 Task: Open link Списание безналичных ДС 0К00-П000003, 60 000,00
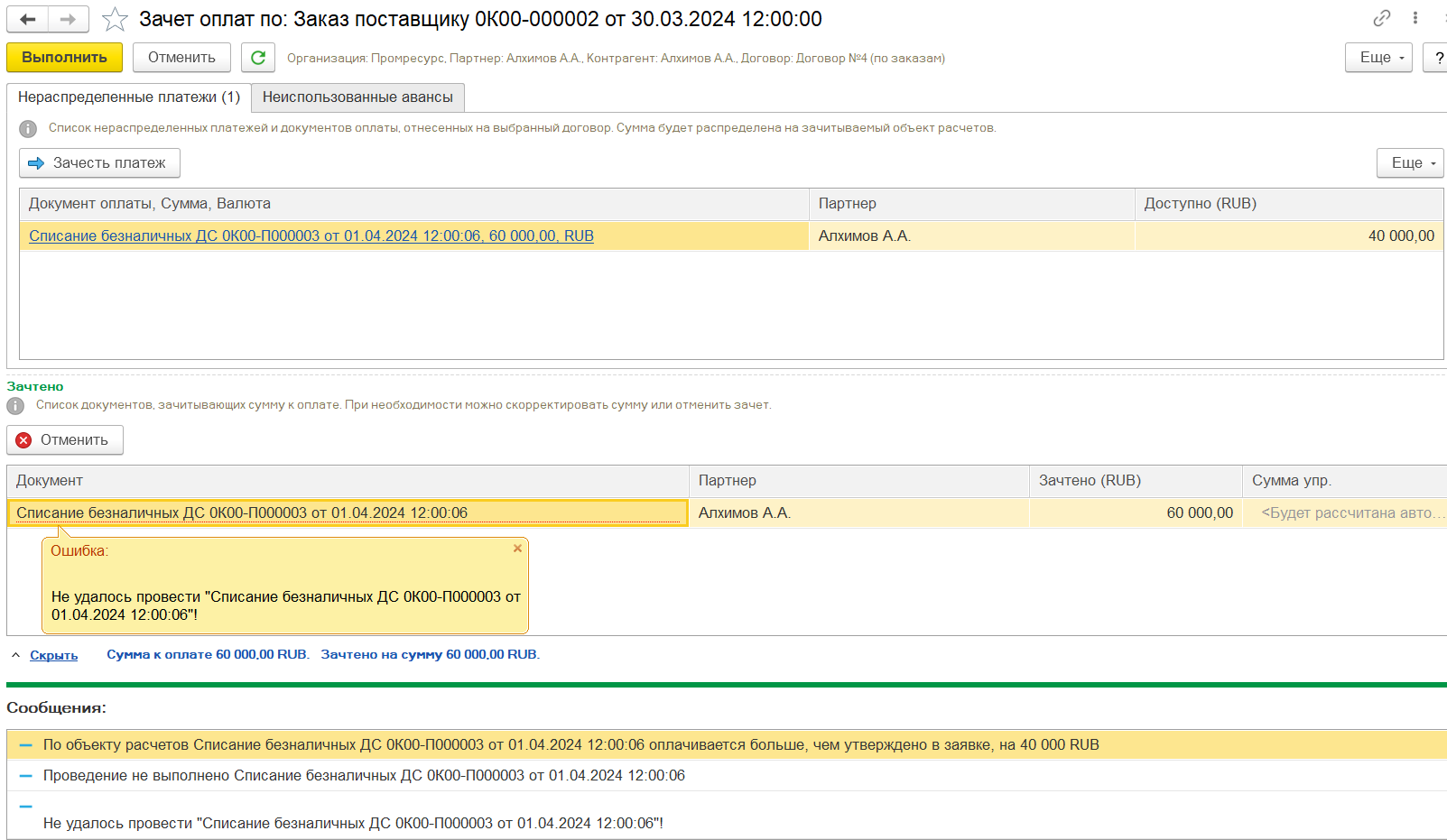[311, 235]
